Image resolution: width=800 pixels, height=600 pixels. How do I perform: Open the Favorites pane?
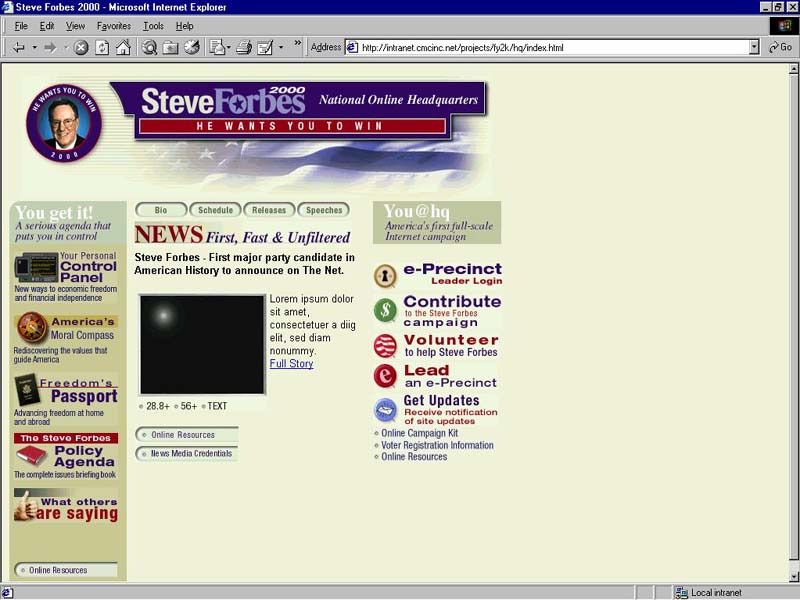(x=170, y=47)
